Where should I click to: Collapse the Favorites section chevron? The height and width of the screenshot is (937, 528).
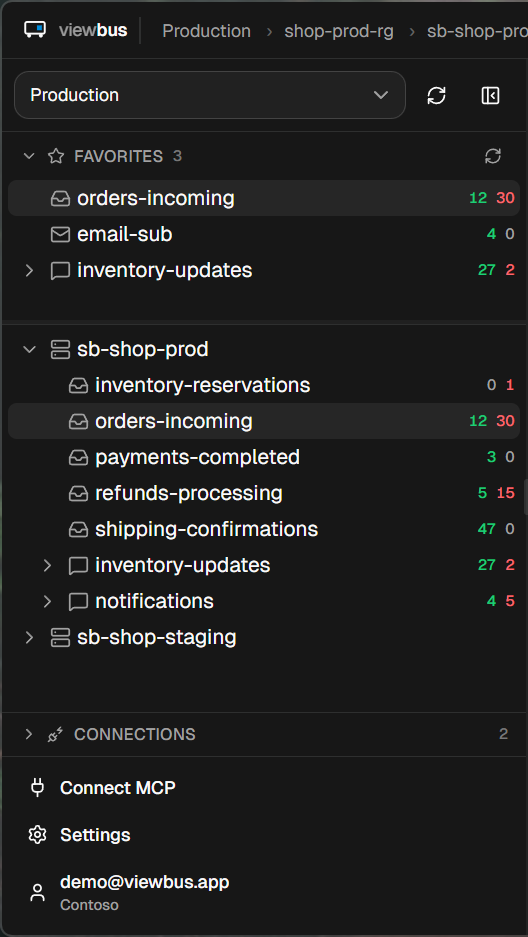29,157
